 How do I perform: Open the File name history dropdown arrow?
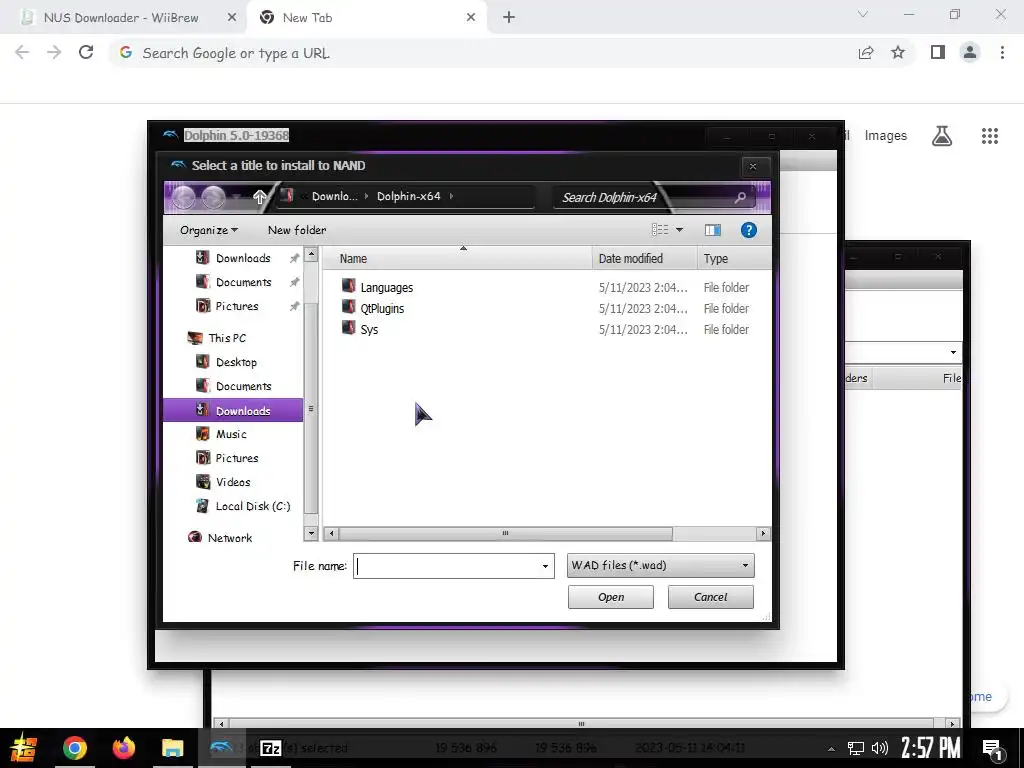[545, 566]
